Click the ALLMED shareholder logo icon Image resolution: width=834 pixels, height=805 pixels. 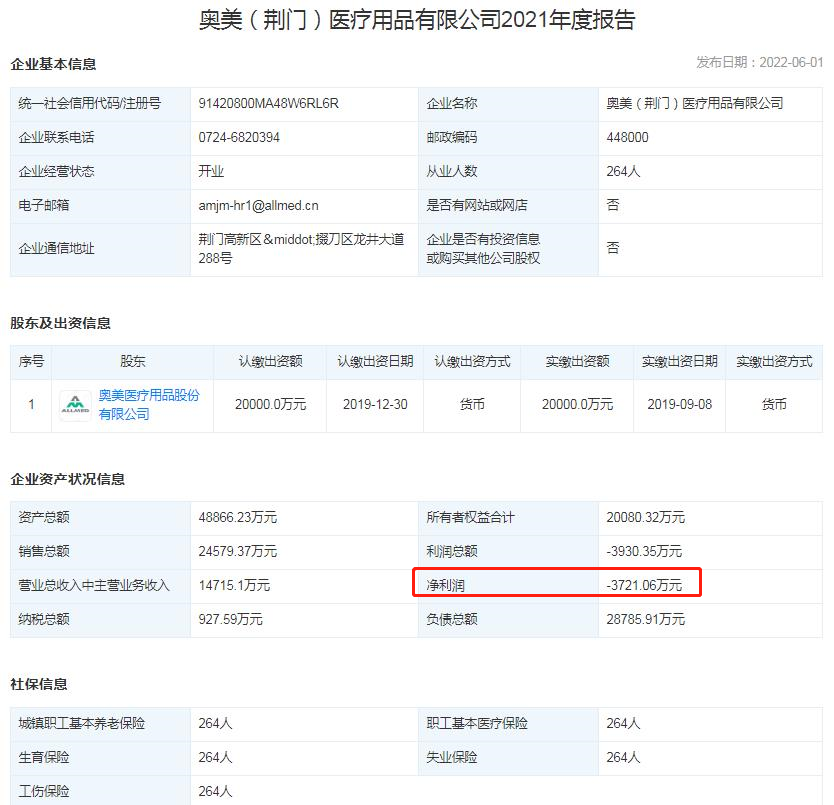(75, 405)
